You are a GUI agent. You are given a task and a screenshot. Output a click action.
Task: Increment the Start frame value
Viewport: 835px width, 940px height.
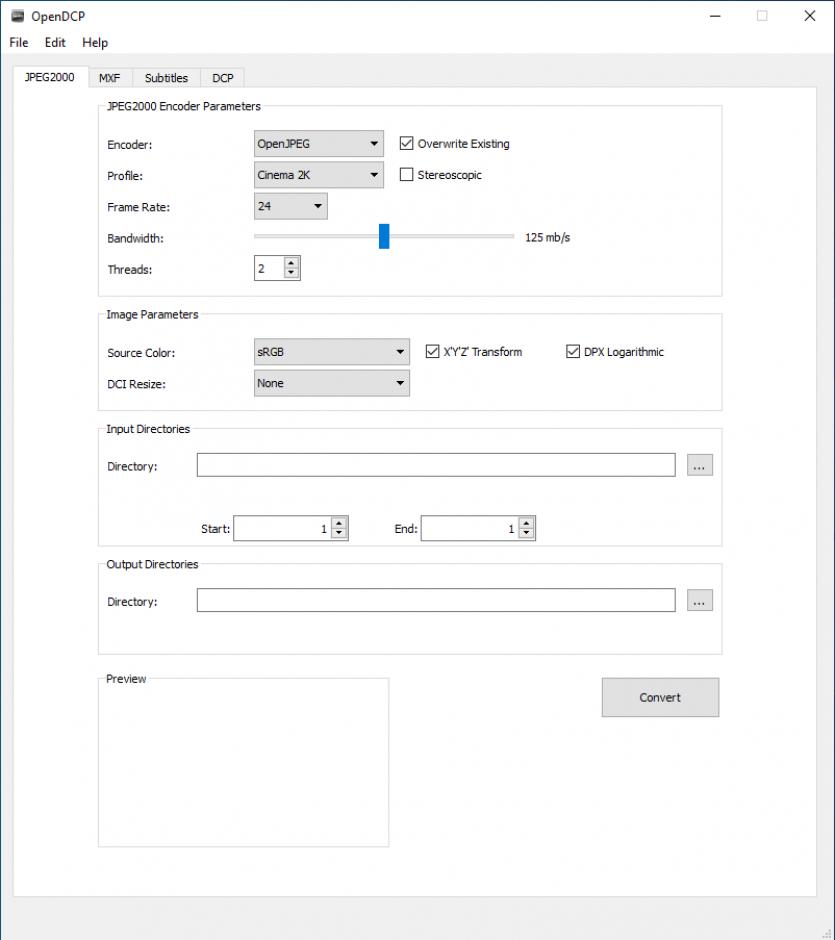pyautogui.click(x=339, y=523)
